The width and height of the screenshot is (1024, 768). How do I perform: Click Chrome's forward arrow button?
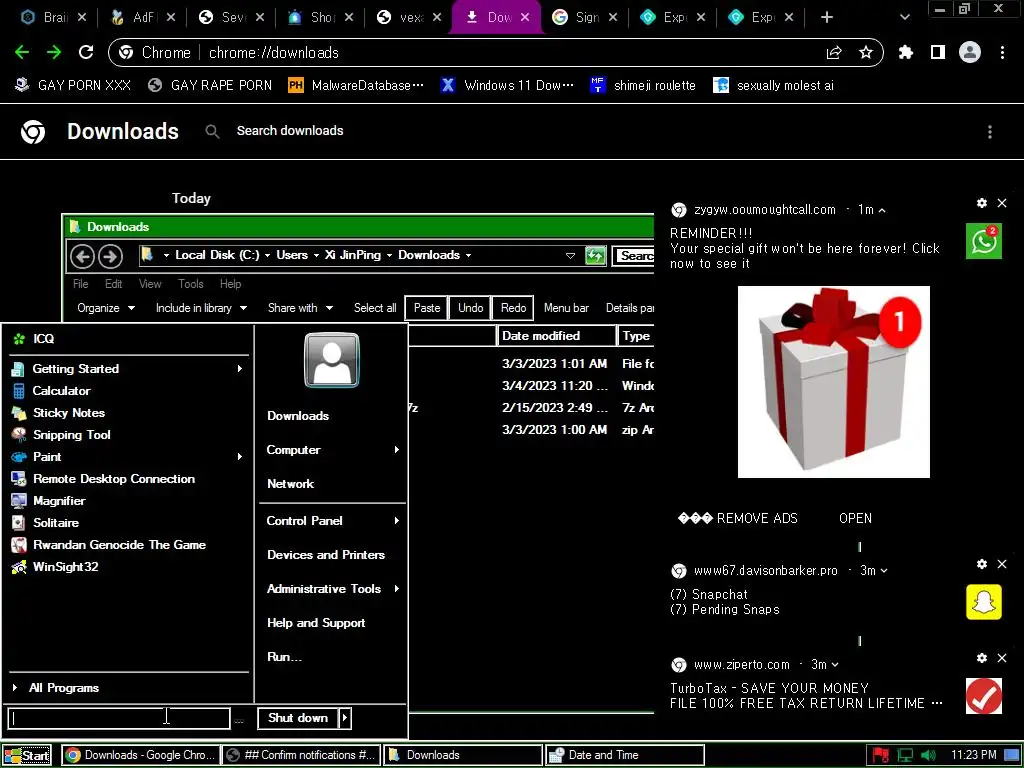[x=54, y=52]
